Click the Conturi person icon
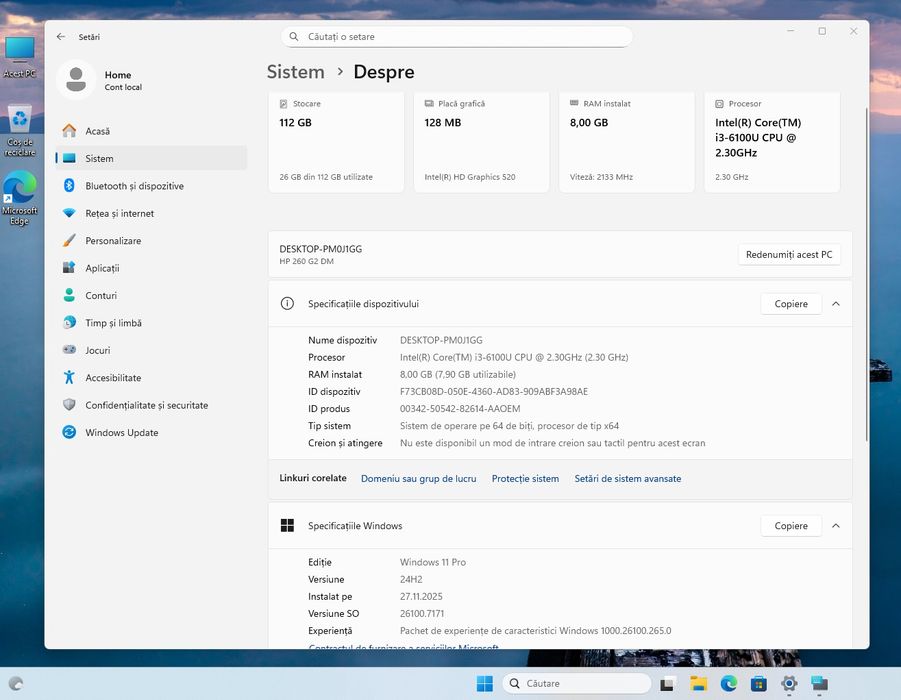The height and width of the screenshot is (700, 901). click(x=69, y=295)
